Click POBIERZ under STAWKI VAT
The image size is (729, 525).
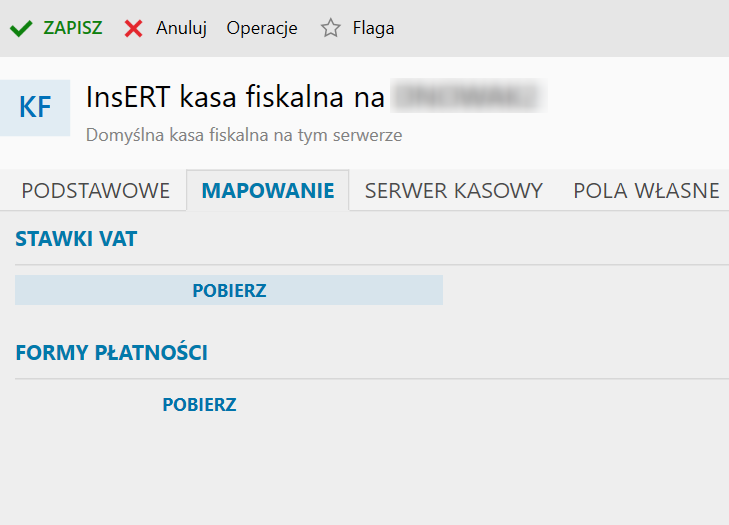[229, 290]
